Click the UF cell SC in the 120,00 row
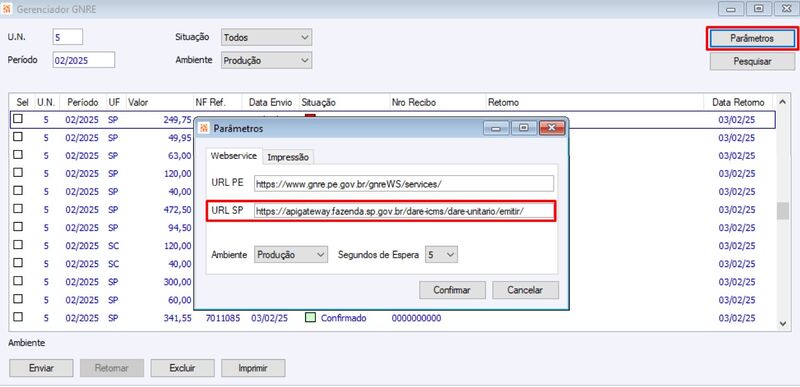The height and width of the screenshot is (387, 800). tap(113, 246)
